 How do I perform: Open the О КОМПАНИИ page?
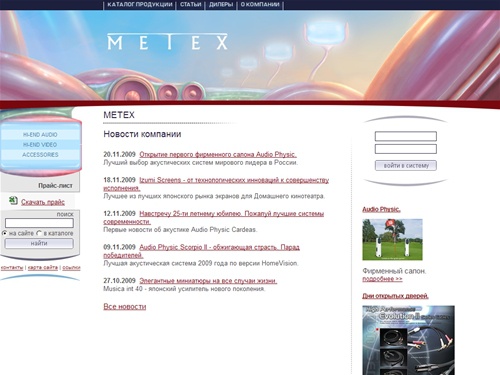tap(260, 5)
